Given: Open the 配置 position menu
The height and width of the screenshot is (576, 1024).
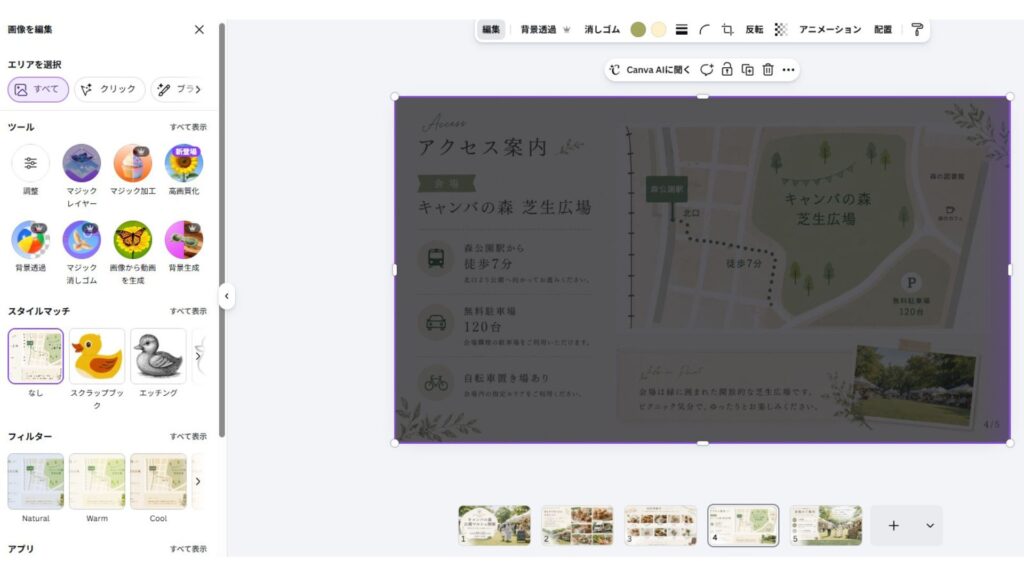Looking at the screenshot, I should coord(883,29).
